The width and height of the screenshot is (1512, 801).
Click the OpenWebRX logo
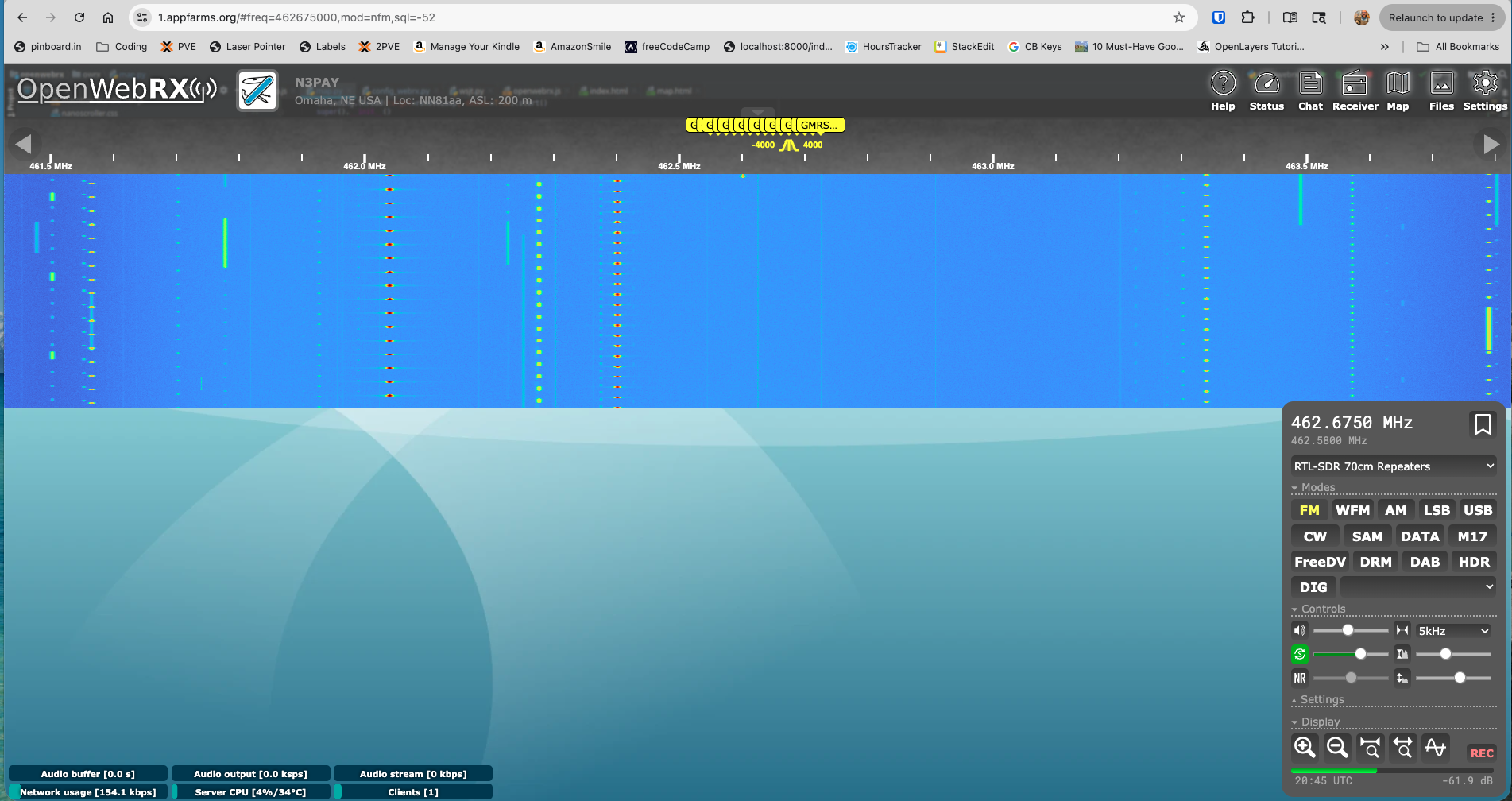pos(116,90)
